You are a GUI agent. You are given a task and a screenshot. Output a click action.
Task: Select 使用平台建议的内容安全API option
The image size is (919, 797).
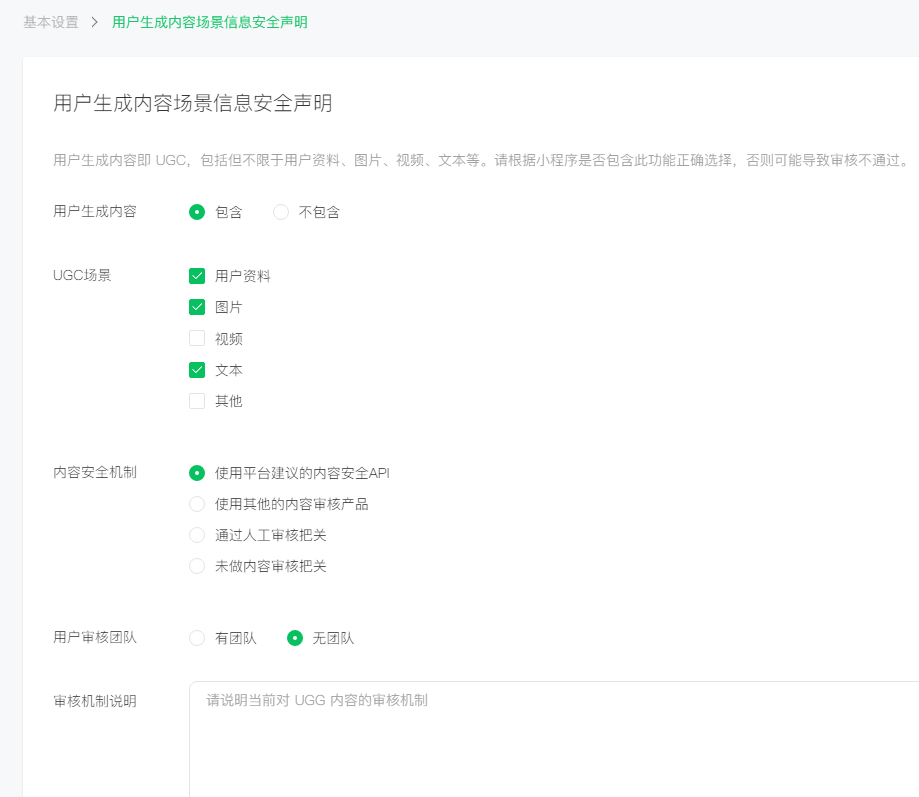click(197, 473)
